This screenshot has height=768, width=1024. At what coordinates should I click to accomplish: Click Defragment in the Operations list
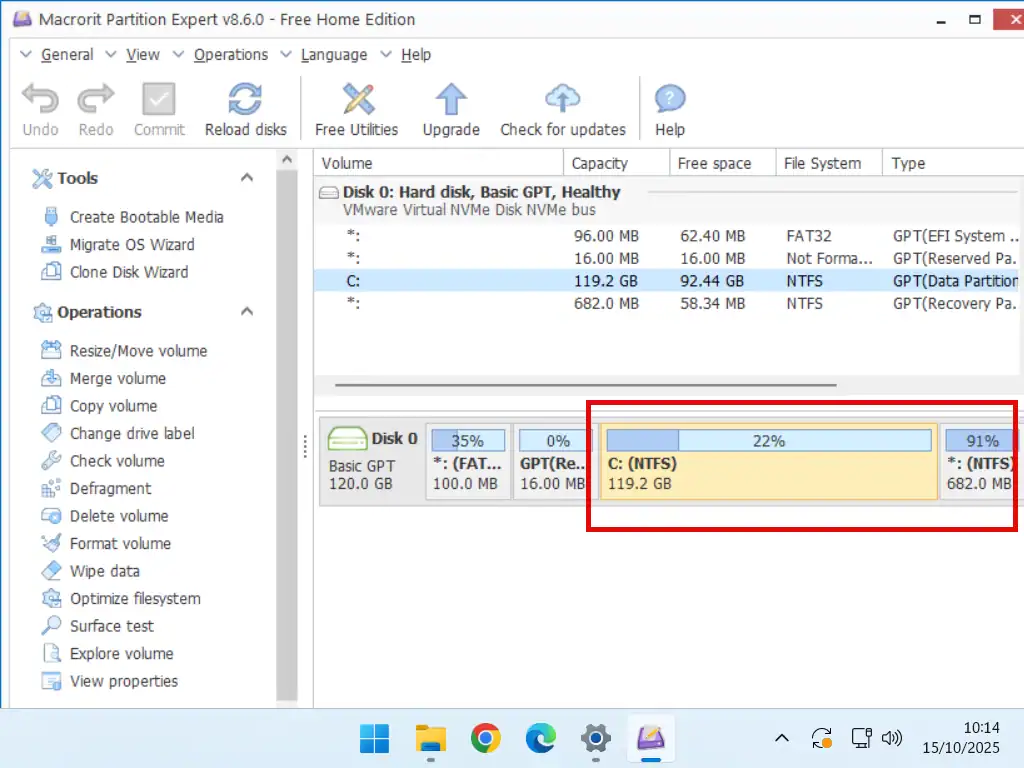pos(110,489)
